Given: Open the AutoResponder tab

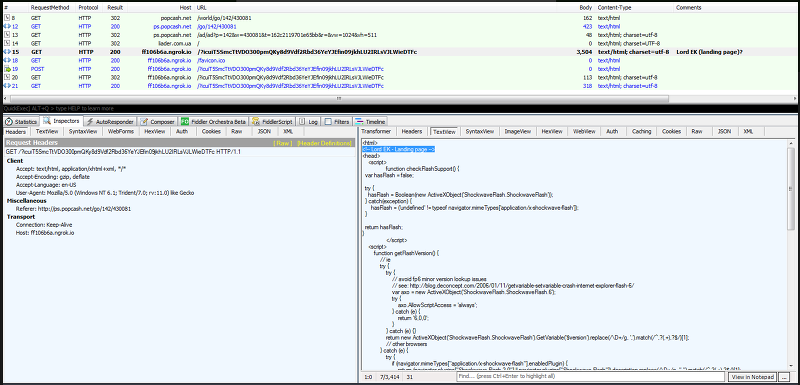Looking at the screenshot, I should click(110, 122).
